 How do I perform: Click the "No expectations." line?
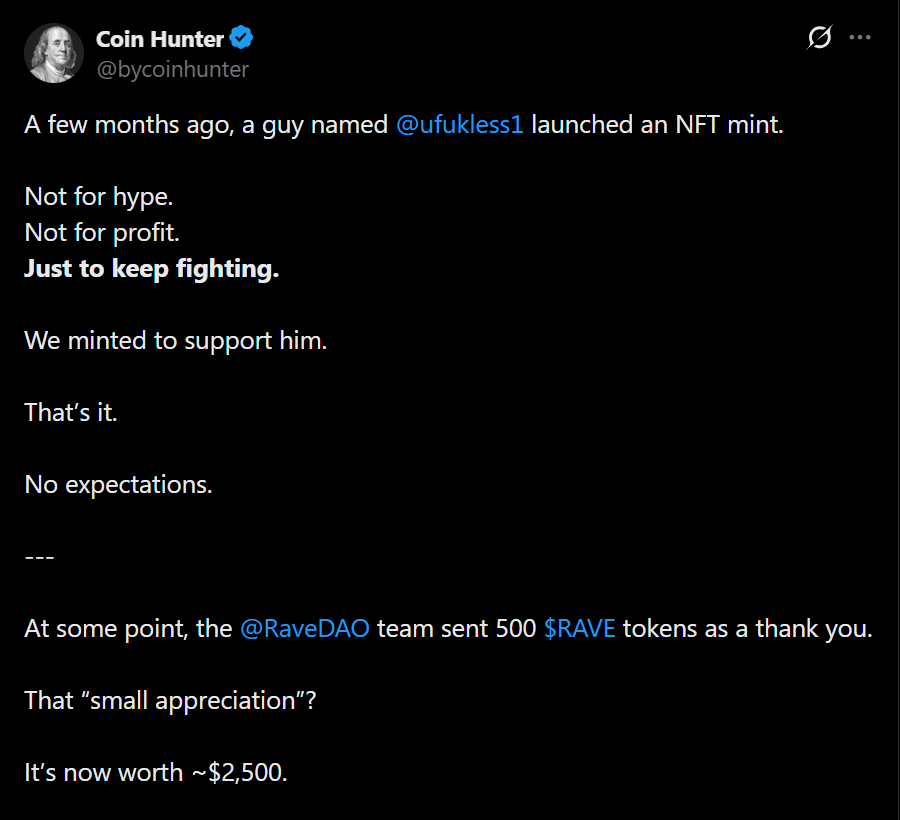pos(118,485)
